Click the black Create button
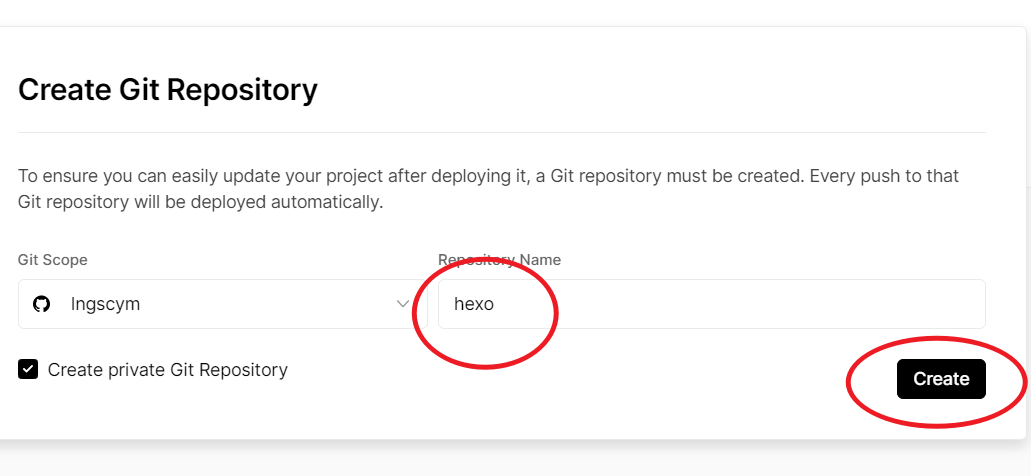 [x=941, y=379]
